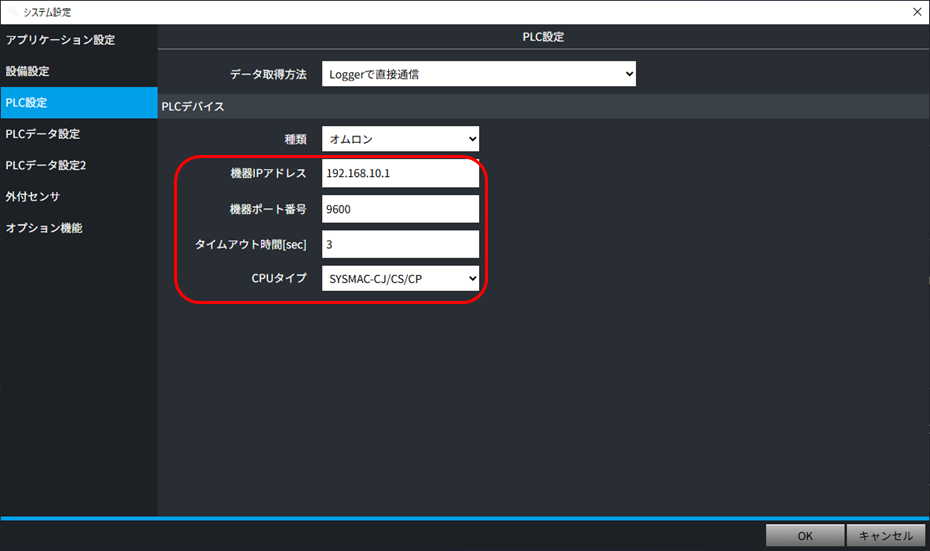Close the システム設定 window
The width and height of the screenshot is (930, 551).
[x=917, y=11]
